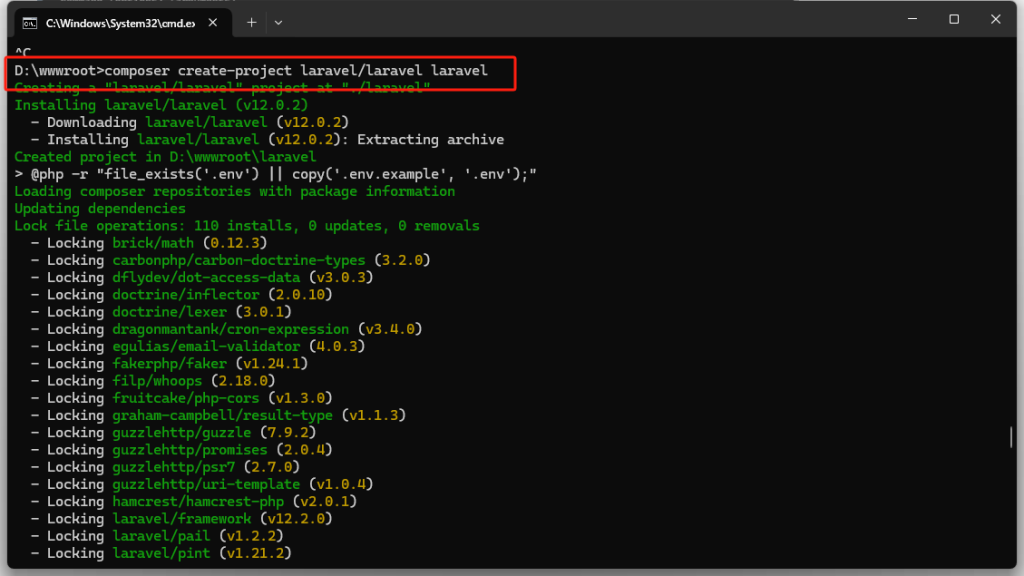Image resolution: width=1024 pixels, height=576 pixels.
Task: Click version (v12.2.0) of laravel/framework
Action: 296,519
